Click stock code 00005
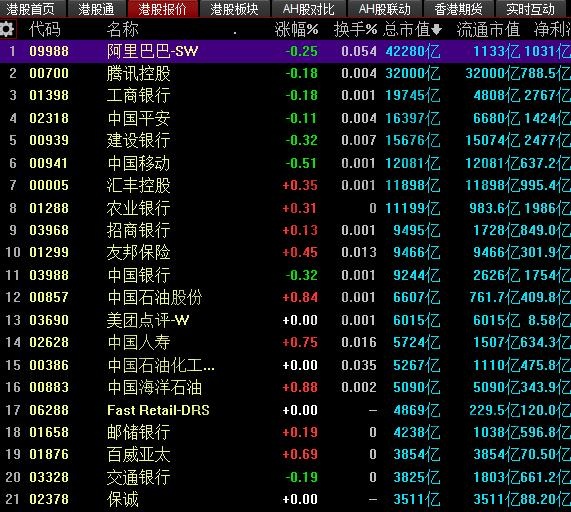 point(49,185)
